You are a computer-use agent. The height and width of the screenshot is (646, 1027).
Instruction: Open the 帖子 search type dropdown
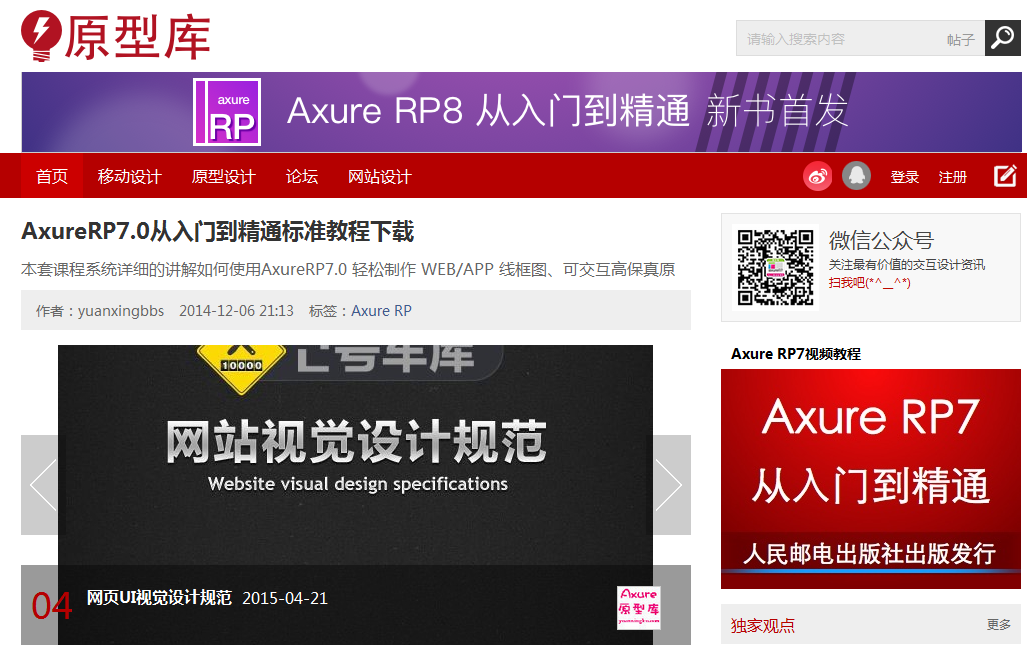click(x=960, y=40)
